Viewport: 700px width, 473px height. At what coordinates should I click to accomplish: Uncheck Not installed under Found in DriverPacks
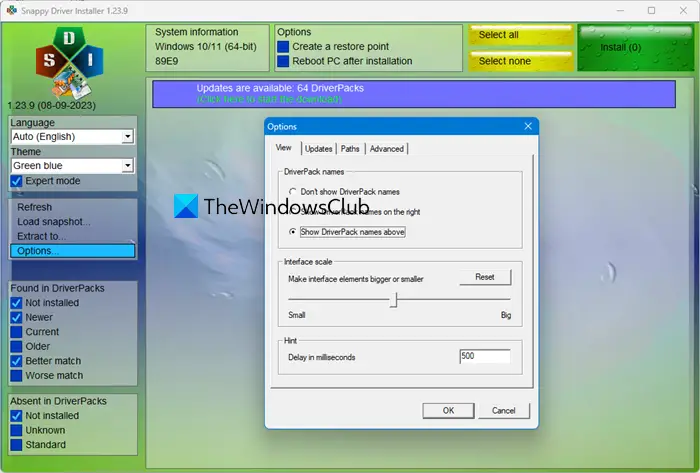(x=16, y=303)
